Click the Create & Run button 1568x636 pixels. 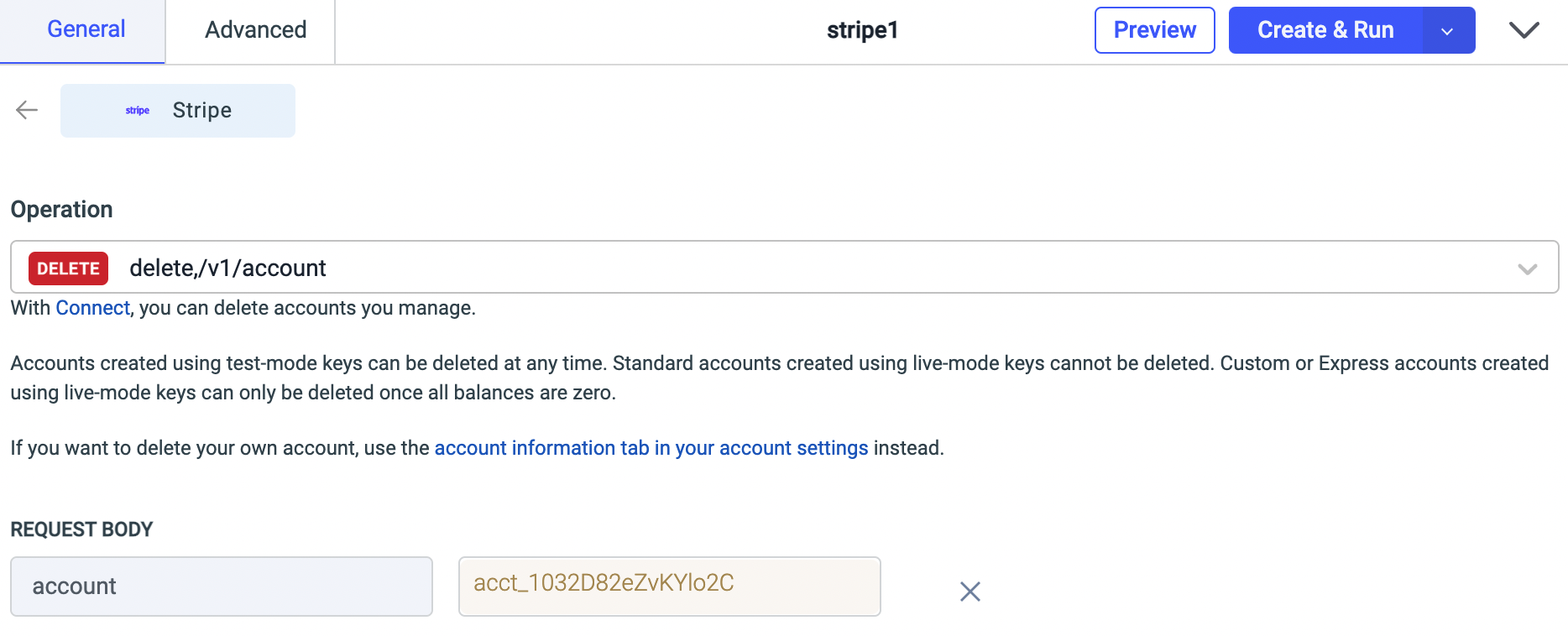pyautogui.click(x=1325, y=30)
